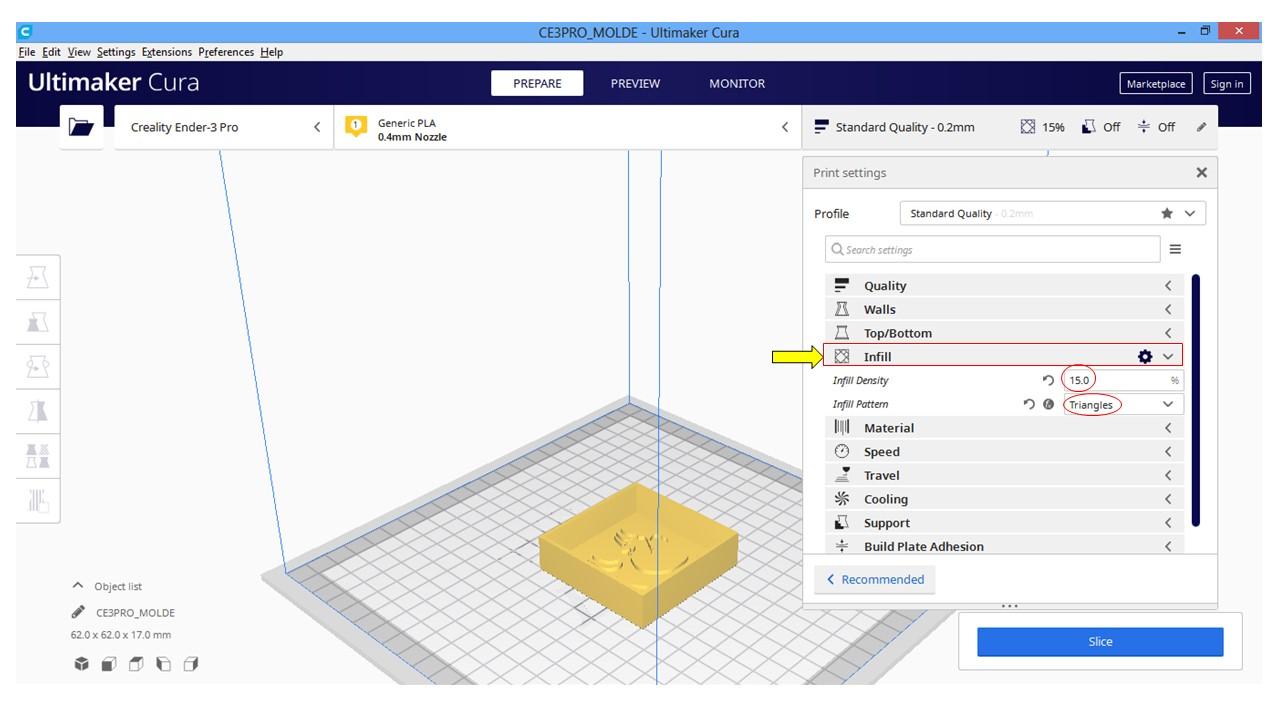The width and height of the screenshot is (1280, 720).
Task: Expand the Walls settings category
Action: click(x=1004, y=309)
